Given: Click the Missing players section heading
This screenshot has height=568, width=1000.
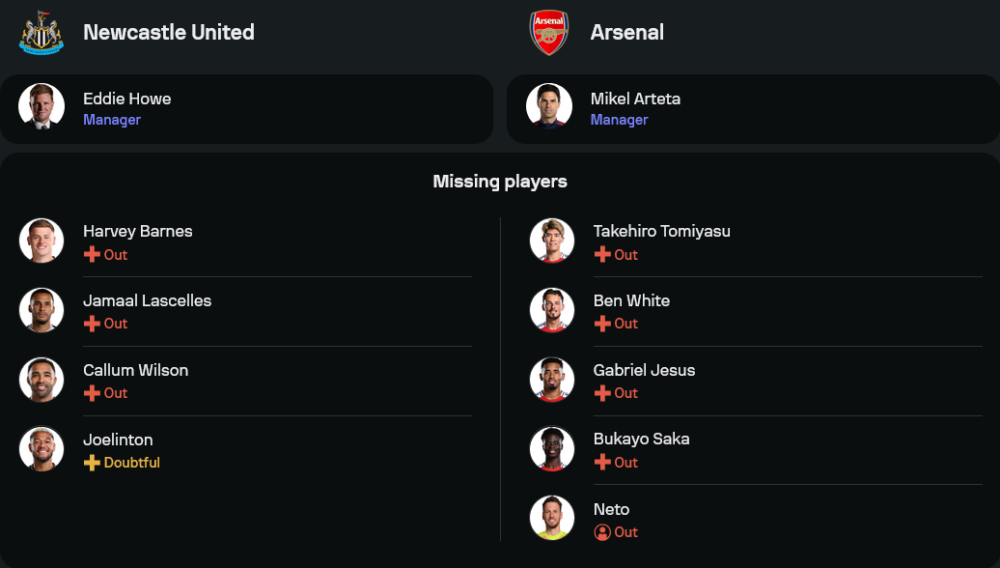Looking at the screenshot, I should coord(500,181).
